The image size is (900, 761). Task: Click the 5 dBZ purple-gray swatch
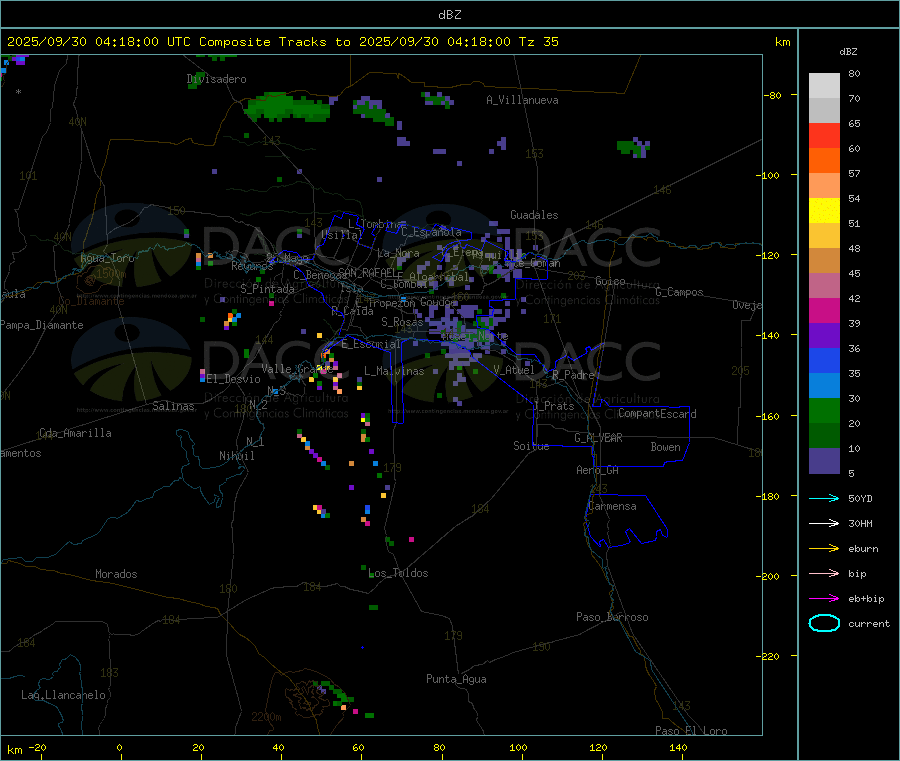(824, 461)
